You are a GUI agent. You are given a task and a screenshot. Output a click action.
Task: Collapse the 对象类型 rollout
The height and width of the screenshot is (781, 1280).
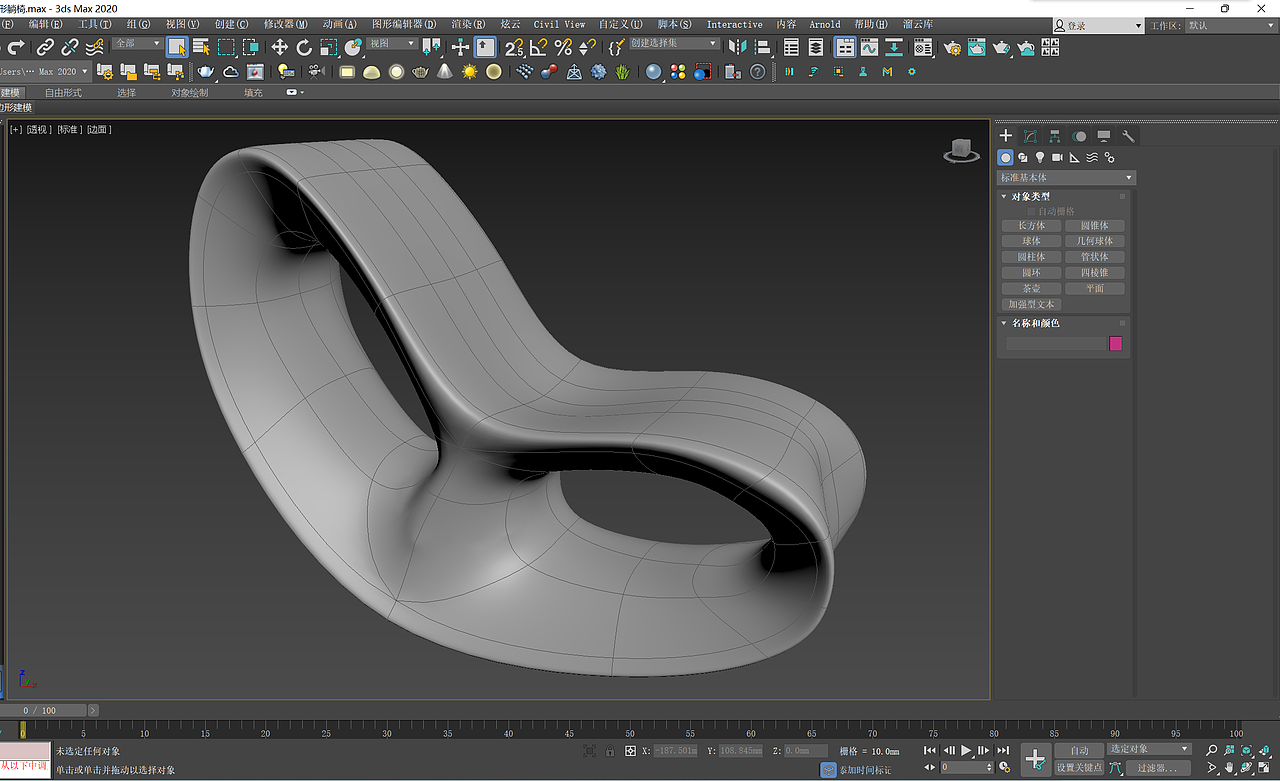tap(1030, 197)
